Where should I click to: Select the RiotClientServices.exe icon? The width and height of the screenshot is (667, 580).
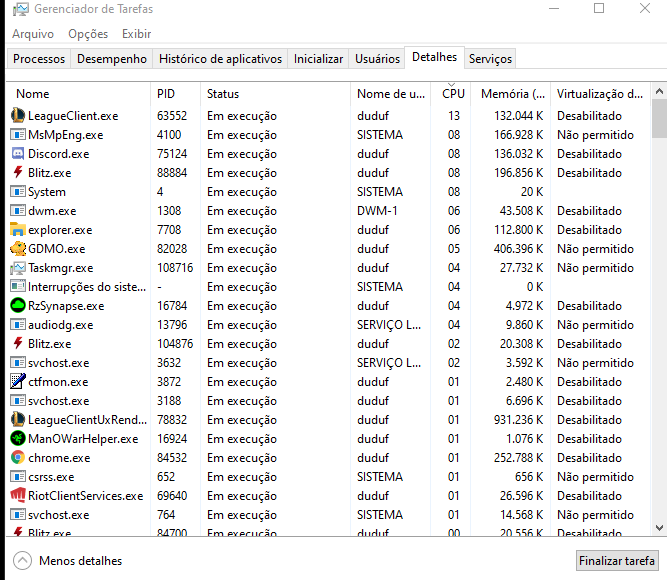tap(17, 496)
